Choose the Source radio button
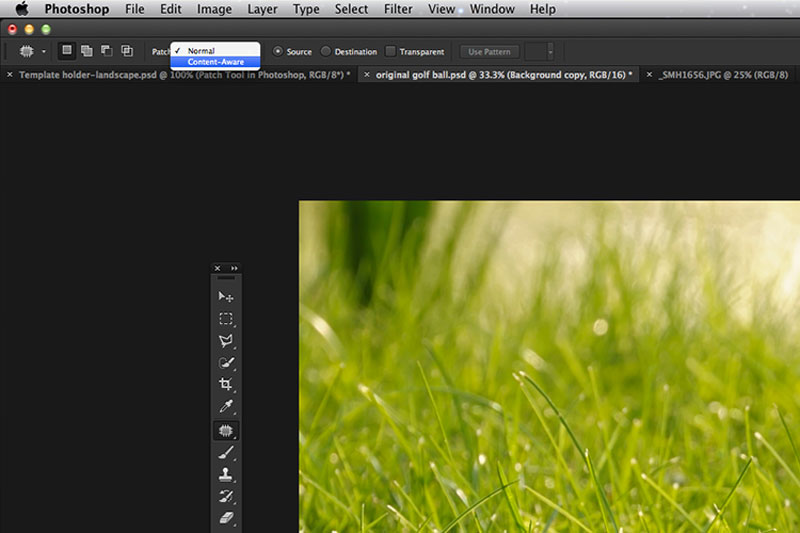 (279, 52)
